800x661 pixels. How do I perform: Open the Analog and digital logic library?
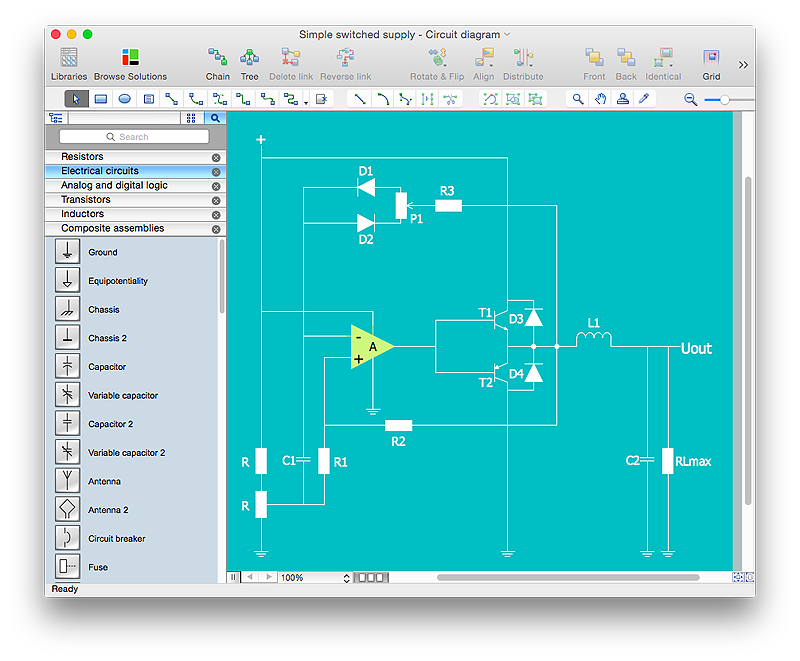(x=114, y=186)
